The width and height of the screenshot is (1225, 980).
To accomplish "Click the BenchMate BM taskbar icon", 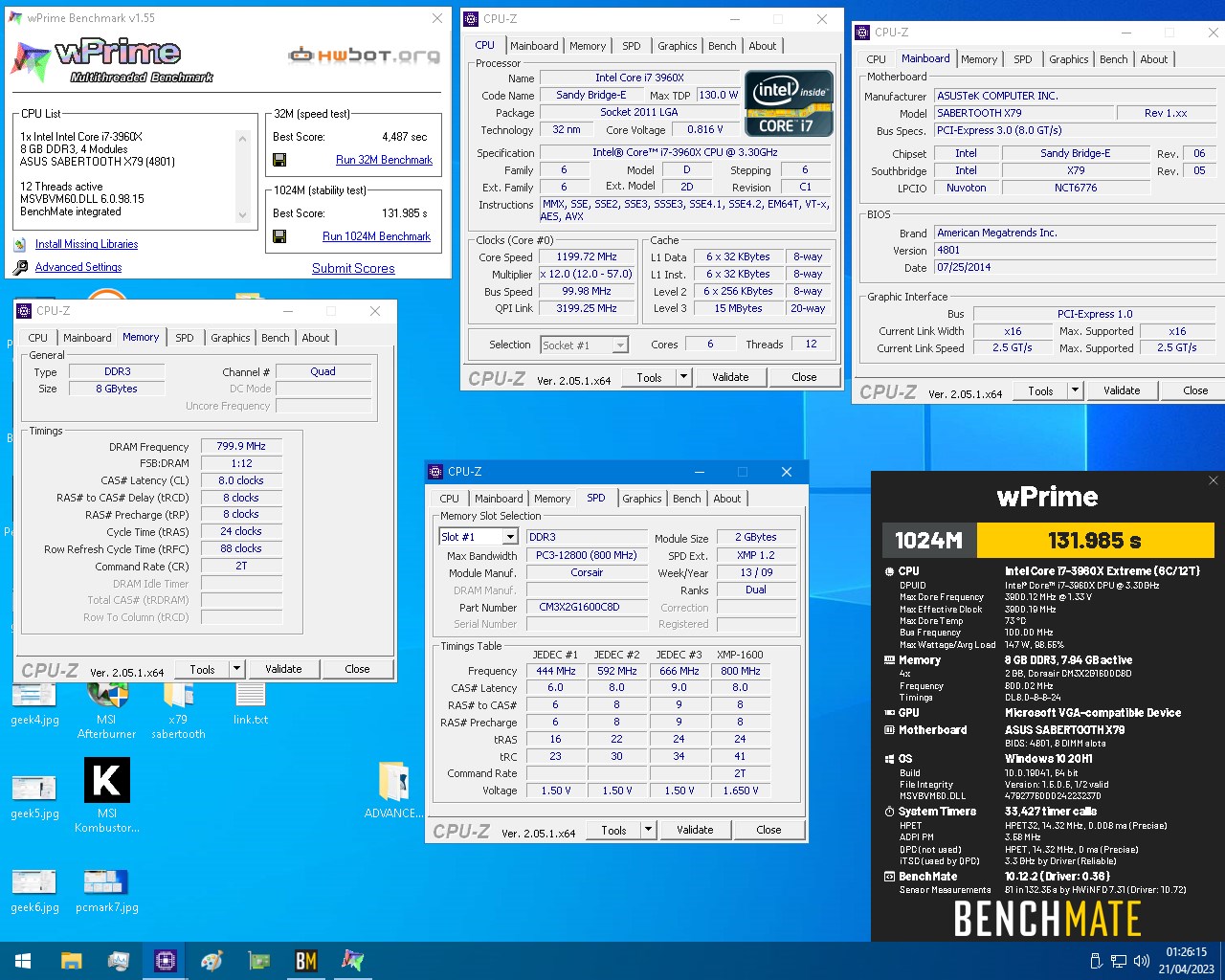I will 305,961.
